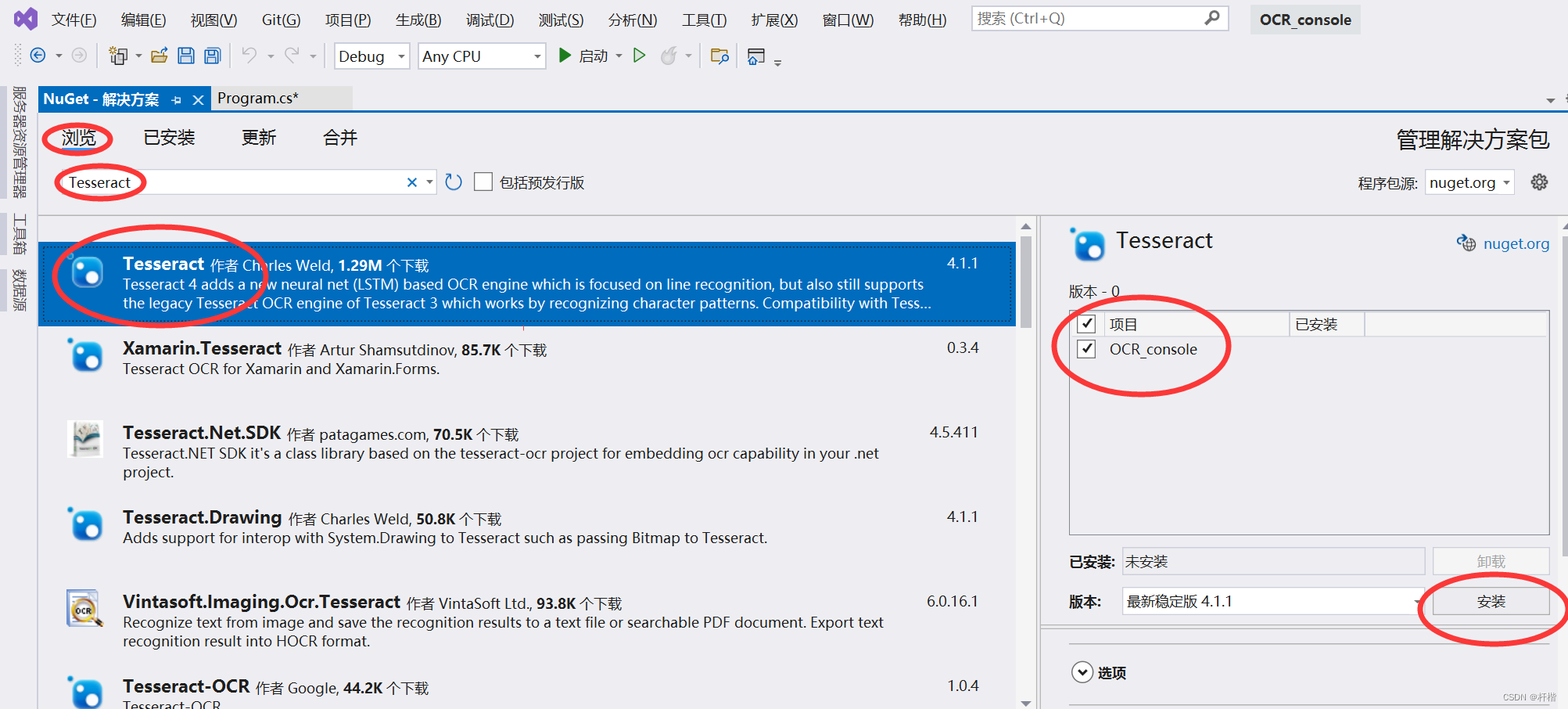The width and height of the screenshot is (1568, 709).
Task: Open the document tabs overflow dropdown
Action: pyautogui.click(x=1550, y=100)
